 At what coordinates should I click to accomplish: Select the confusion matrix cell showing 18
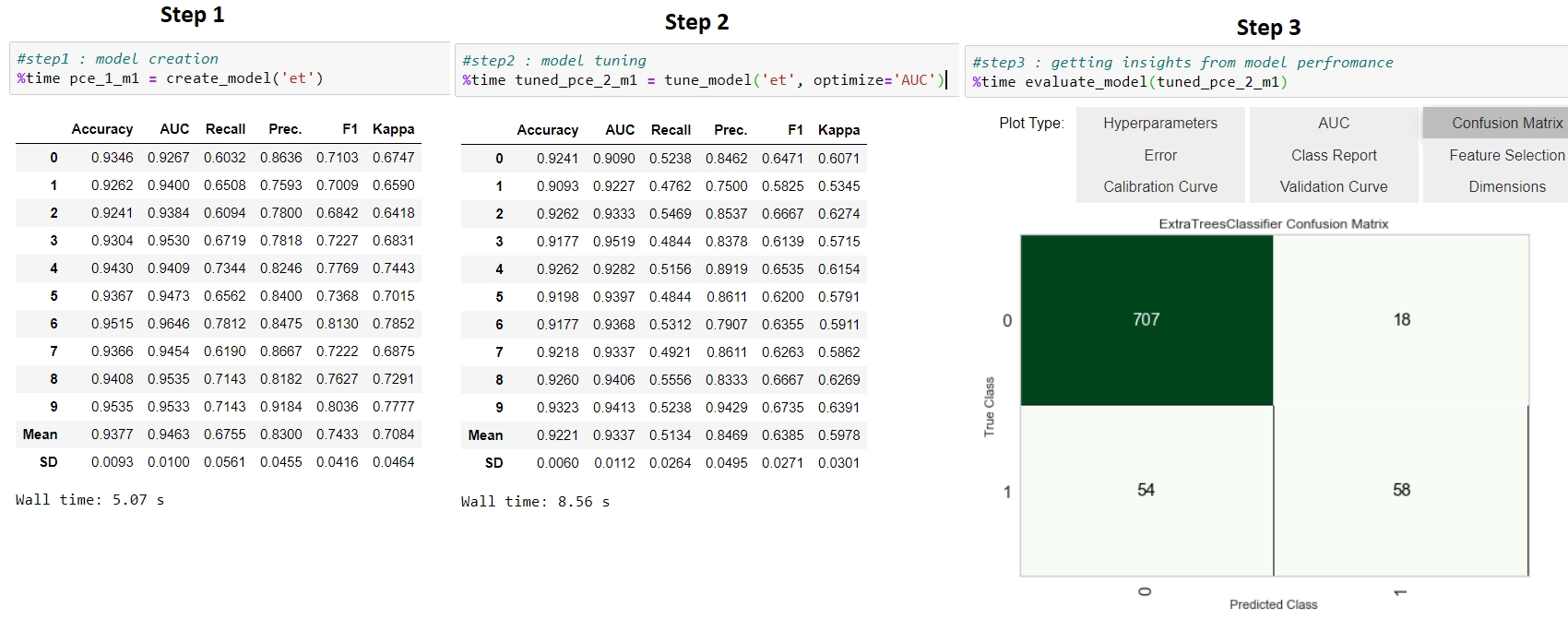pyautogui.click(x=1401, y=320)
